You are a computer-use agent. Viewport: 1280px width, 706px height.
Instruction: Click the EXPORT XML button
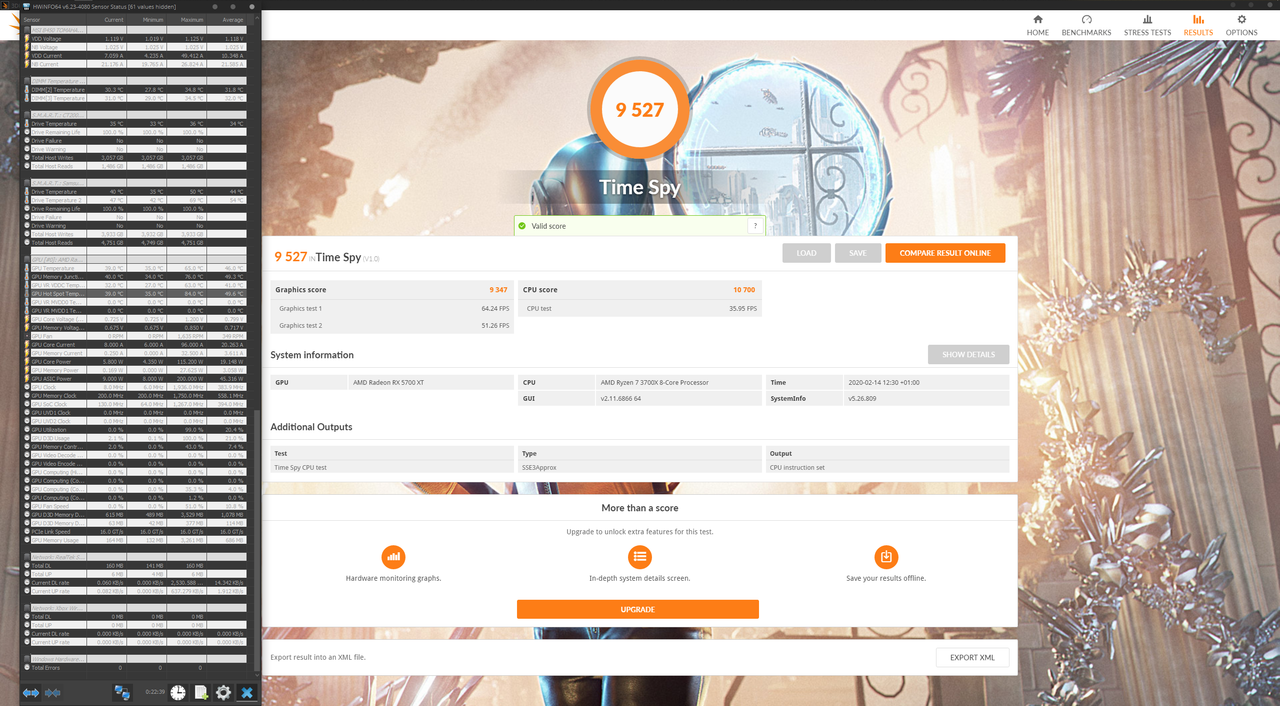coord(972,657)
